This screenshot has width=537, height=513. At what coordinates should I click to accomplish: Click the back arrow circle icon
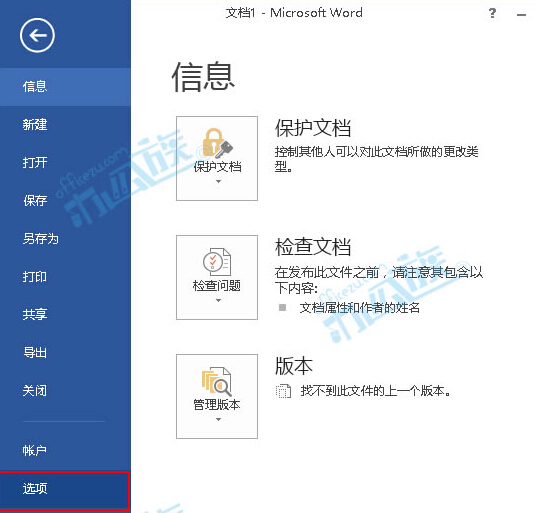[x=37, y=35]
